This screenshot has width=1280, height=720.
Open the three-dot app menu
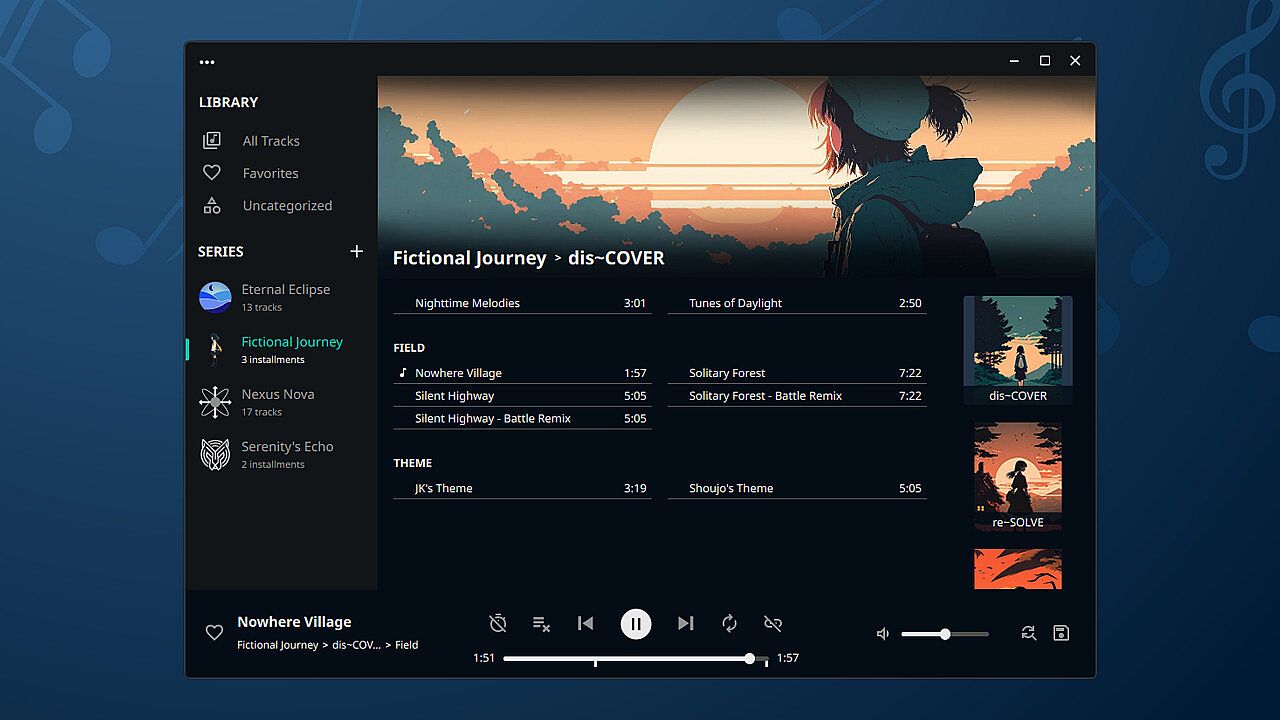click(x=207, y=61)
